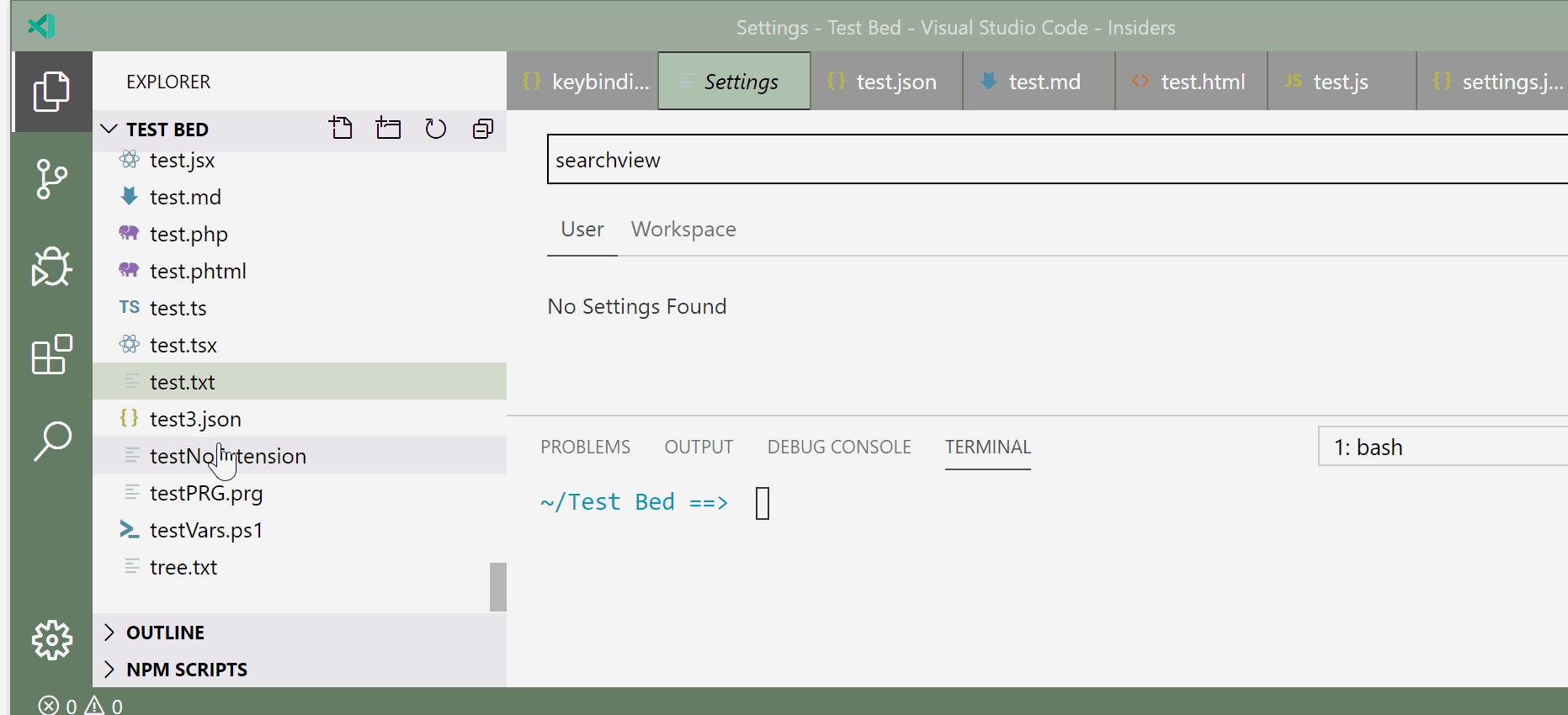Click the EXPLORER sidebar title
This screenshot has height=715, width=1568.
[168, 82]
